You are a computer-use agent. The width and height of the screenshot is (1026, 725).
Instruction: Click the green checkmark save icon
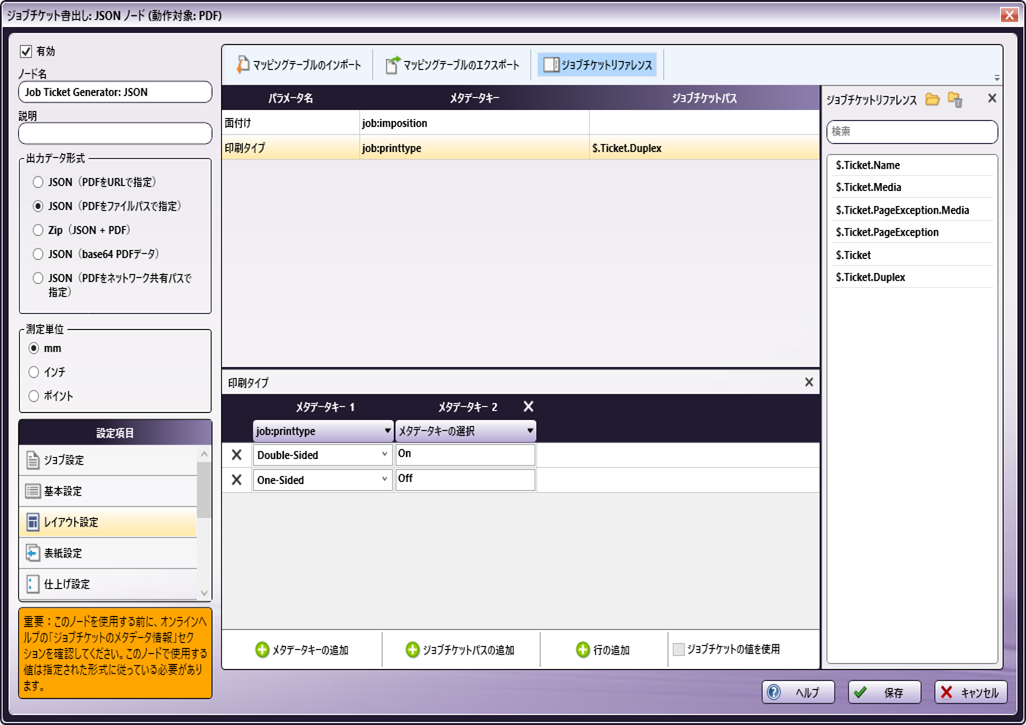(860, 692)
